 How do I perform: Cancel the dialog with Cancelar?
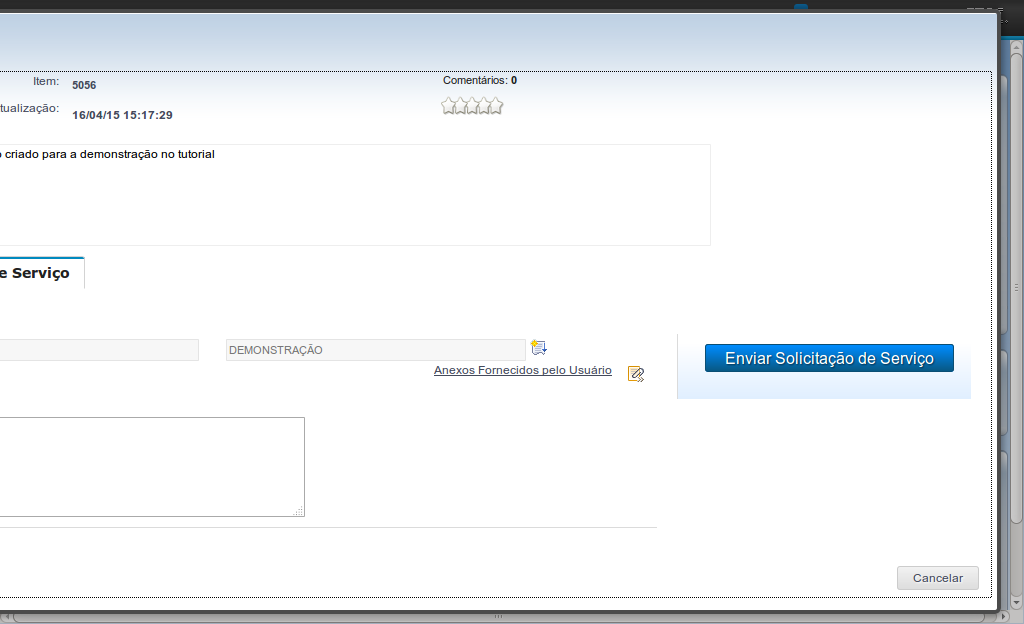937,578
